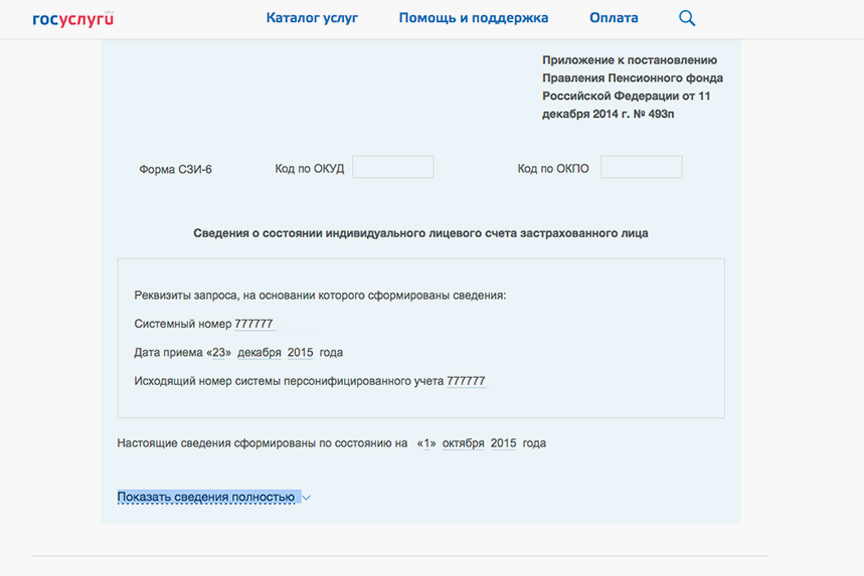Viewport: 864px width, 576px height.
Task: Click the Сведения о состоянии индивидуального лицевого счета heading
Action: pos(420,233)
